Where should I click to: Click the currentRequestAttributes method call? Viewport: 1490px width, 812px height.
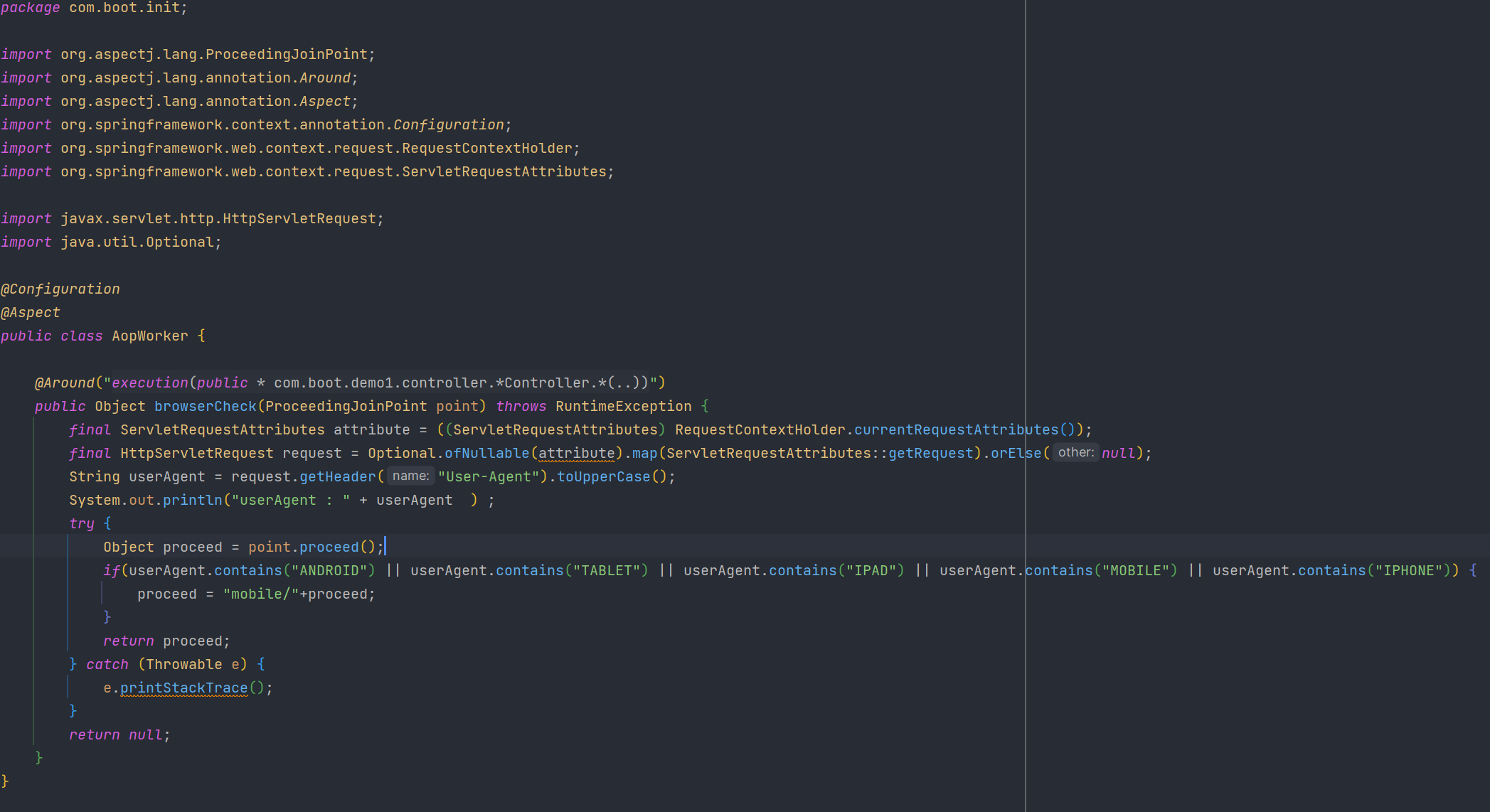point(956,429)
